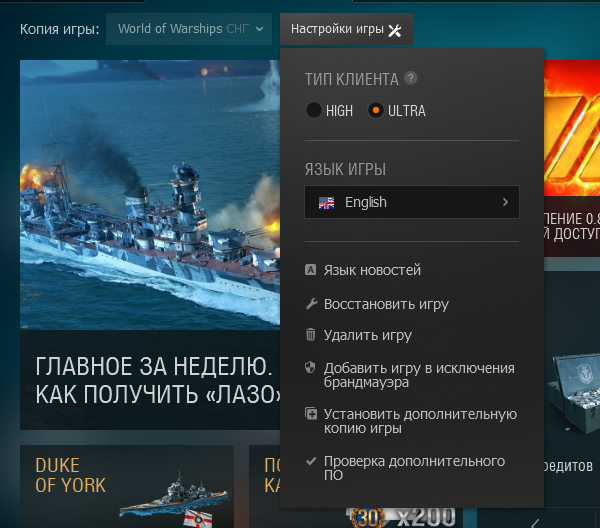Click the ТИП КЛИЕНТА section heading
600x528 pixels.
pyautogui.click(x=351, y=79)
